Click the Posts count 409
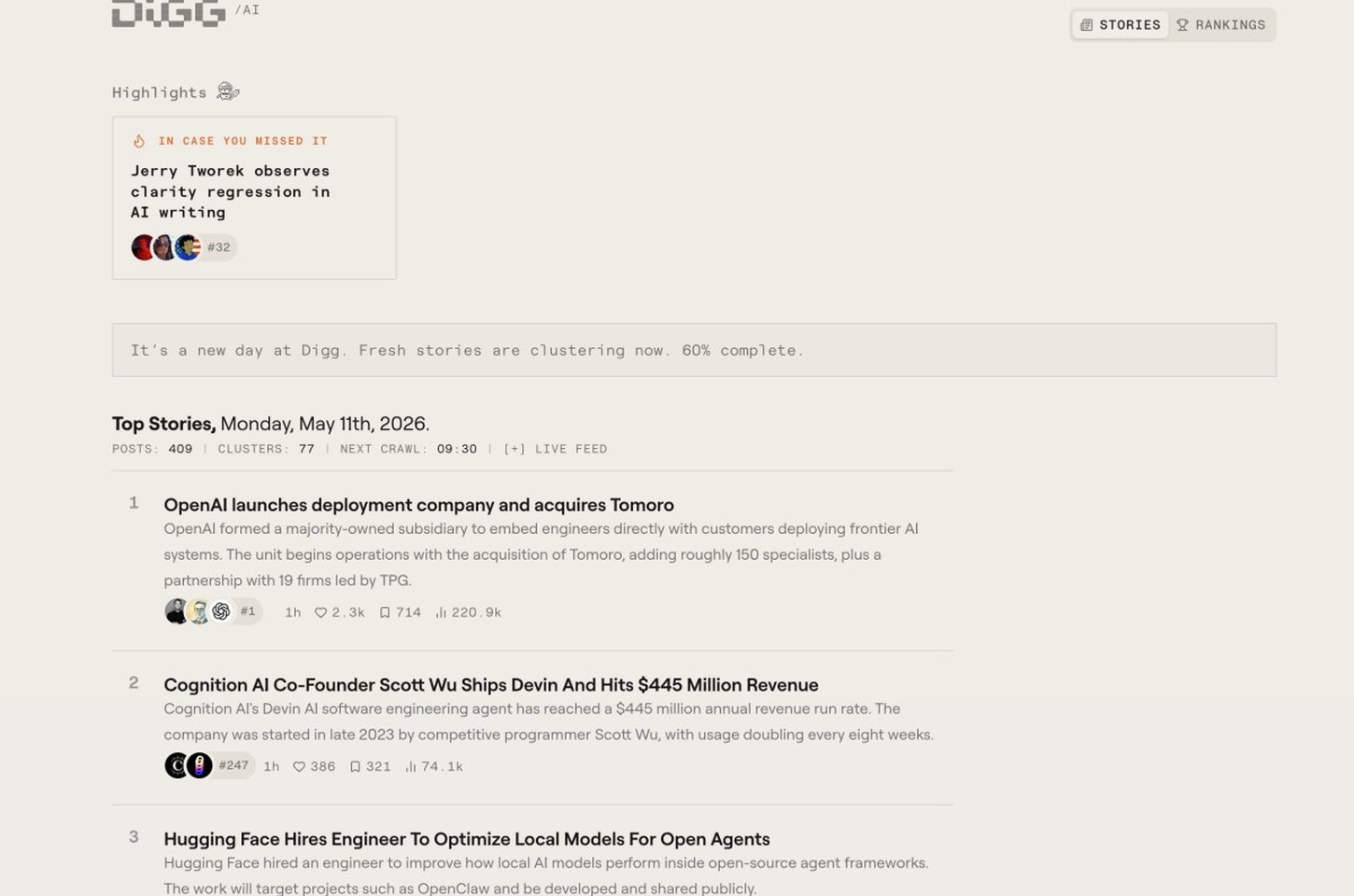The height and width of the screenshot is (896, 1354). (x=180, y=449)
